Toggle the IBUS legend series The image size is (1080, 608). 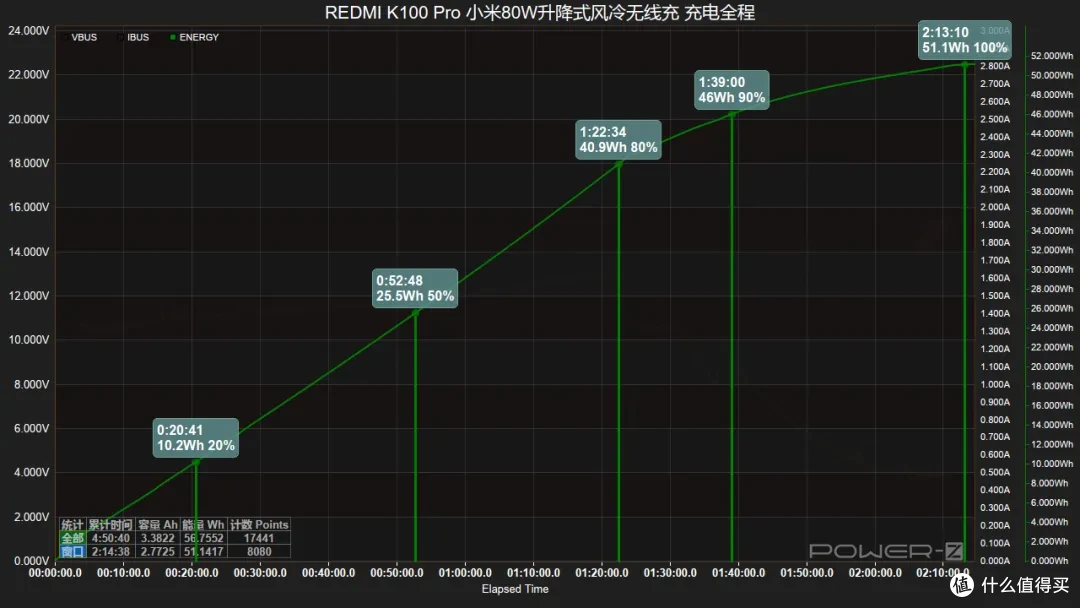pyautogui.click(x=133, y=37)
